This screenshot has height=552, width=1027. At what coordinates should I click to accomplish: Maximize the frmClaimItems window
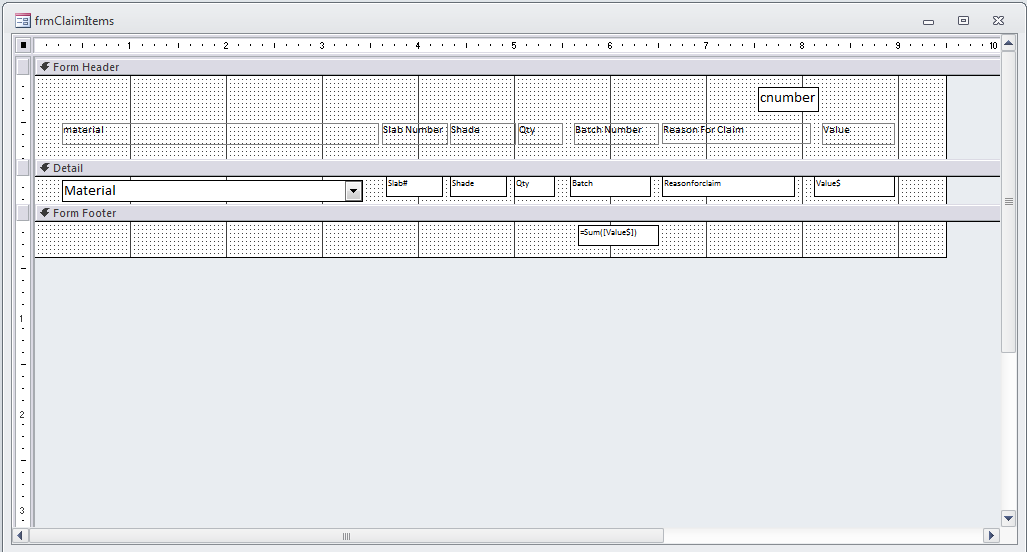coord(963,21)
